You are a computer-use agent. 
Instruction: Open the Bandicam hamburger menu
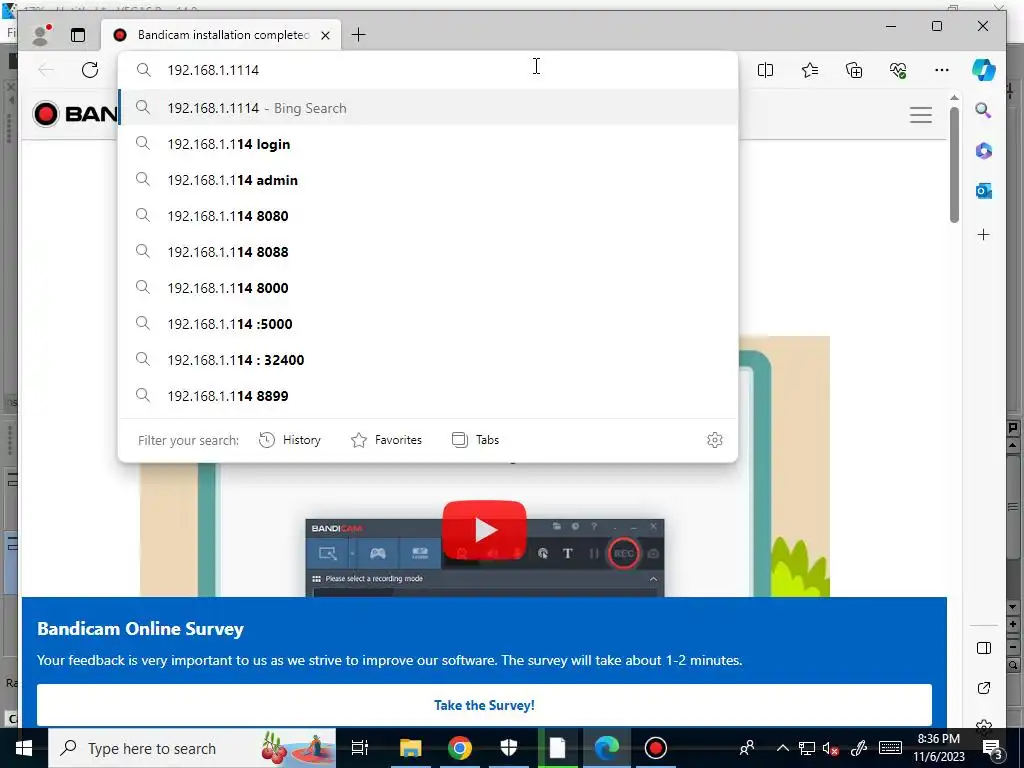(x=920, y=115)
